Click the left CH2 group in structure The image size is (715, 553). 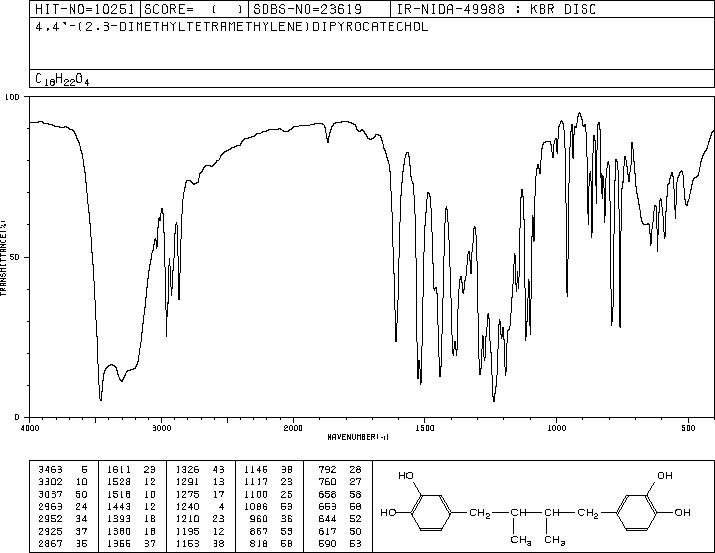(480, 513)
